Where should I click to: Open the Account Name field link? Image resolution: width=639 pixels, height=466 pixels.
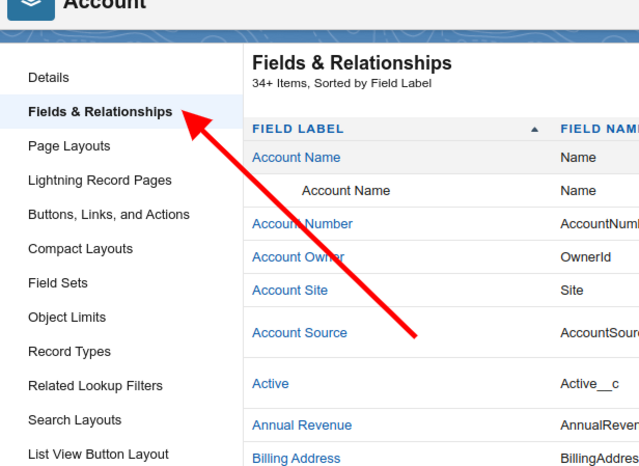(x=296, y=157)
